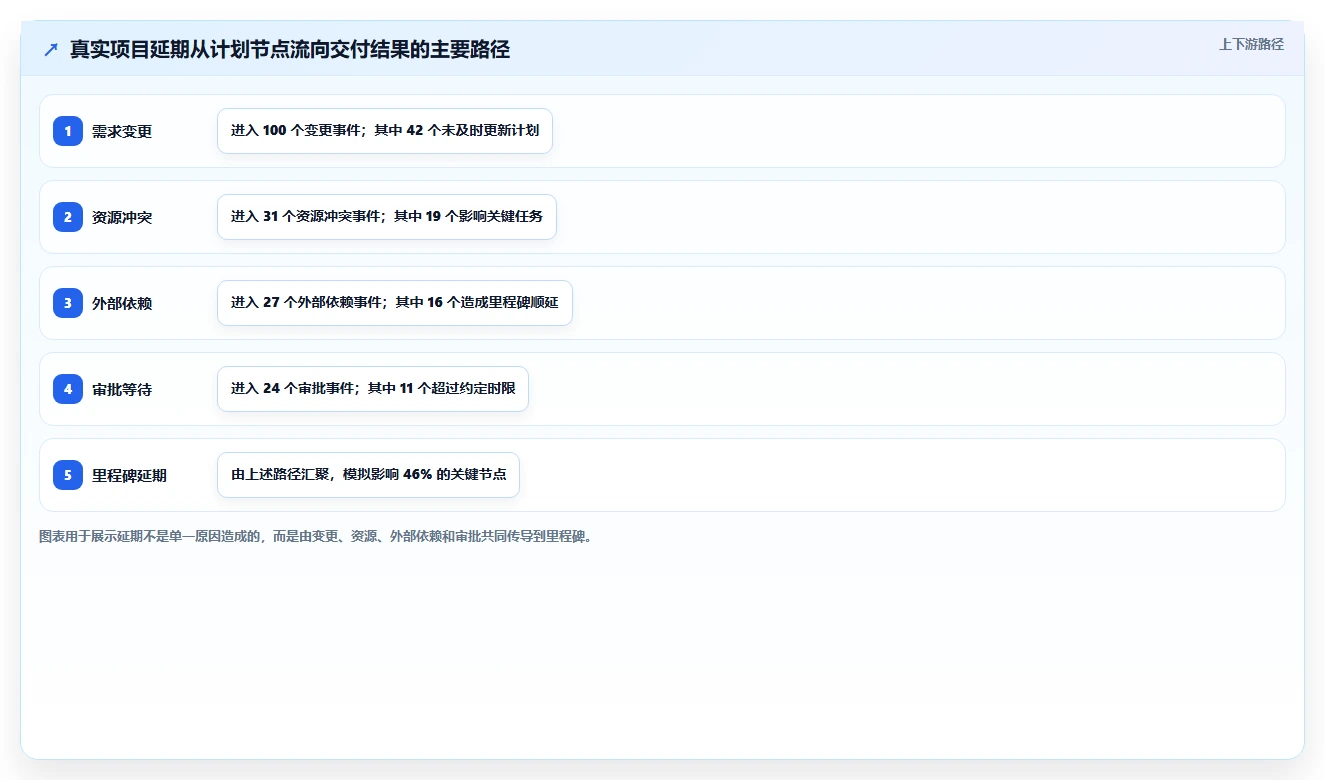The height and width of the screenshot is (780, 1325).
Task: Open the chip reading 进入 31 个资源冲突事件
Action: pos(387,217)
